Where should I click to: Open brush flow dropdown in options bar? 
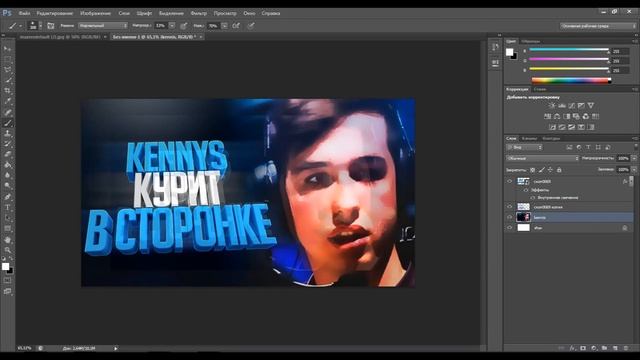click(x=224, y=26)
